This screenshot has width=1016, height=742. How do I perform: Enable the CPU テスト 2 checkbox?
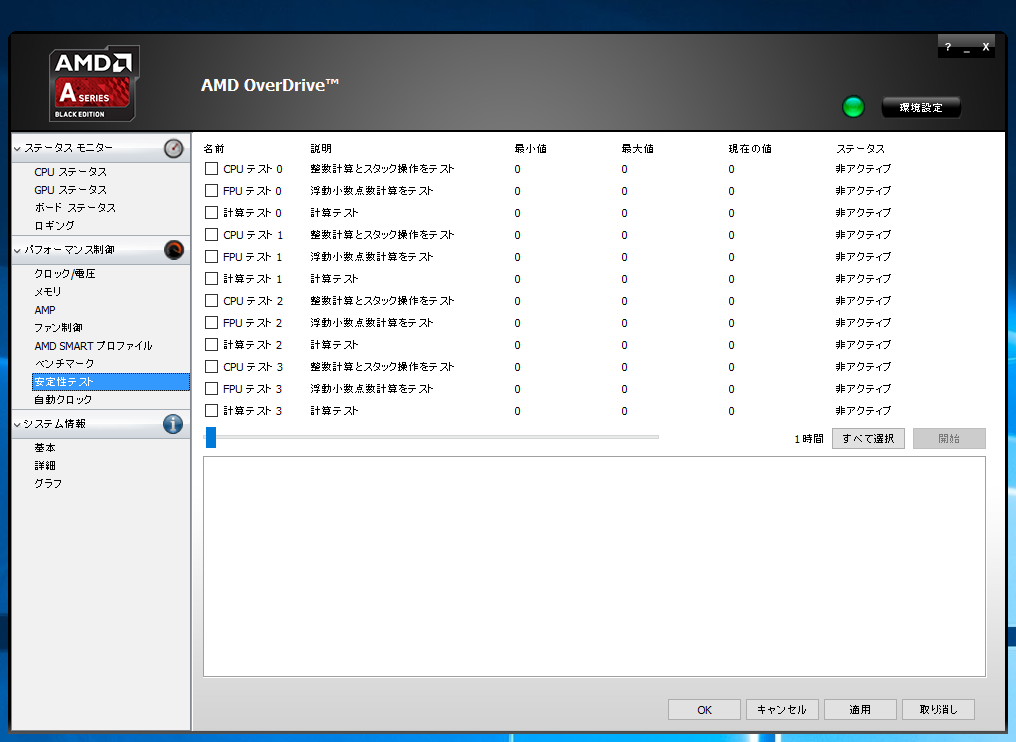211,301
